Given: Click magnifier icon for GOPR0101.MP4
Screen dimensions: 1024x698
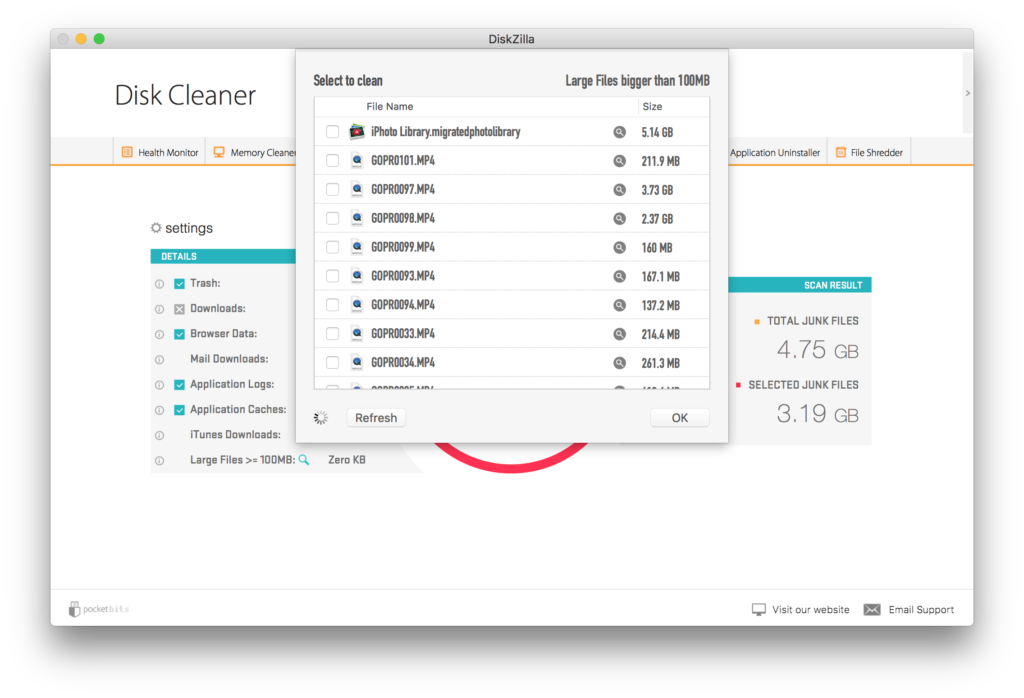Looking at the screenshot, I should [619, 161].
